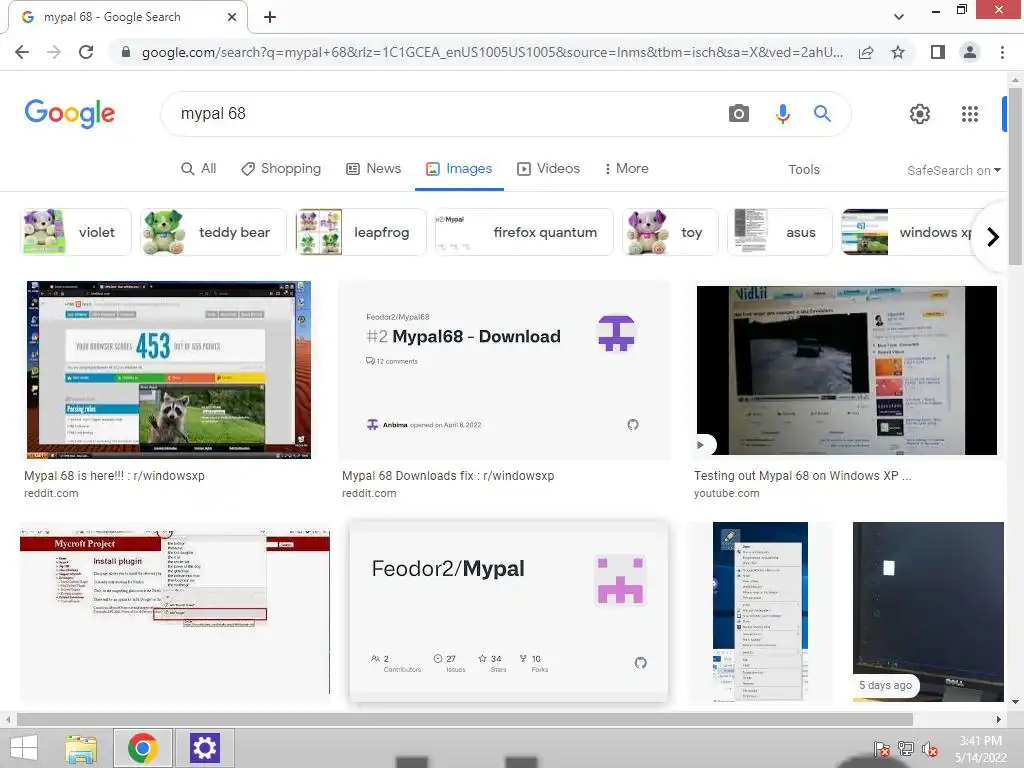The width and height of the screenshot is (1024, 768).
Task: Filter images by toy chip
Action: tap(670, 232)
